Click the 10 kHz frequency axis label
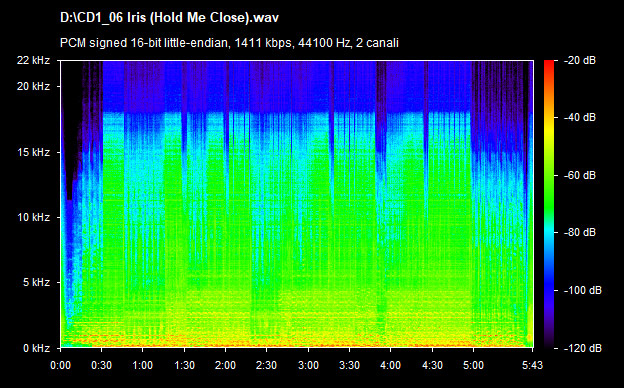This screenshot has height=388, width=624. point(33,217)
